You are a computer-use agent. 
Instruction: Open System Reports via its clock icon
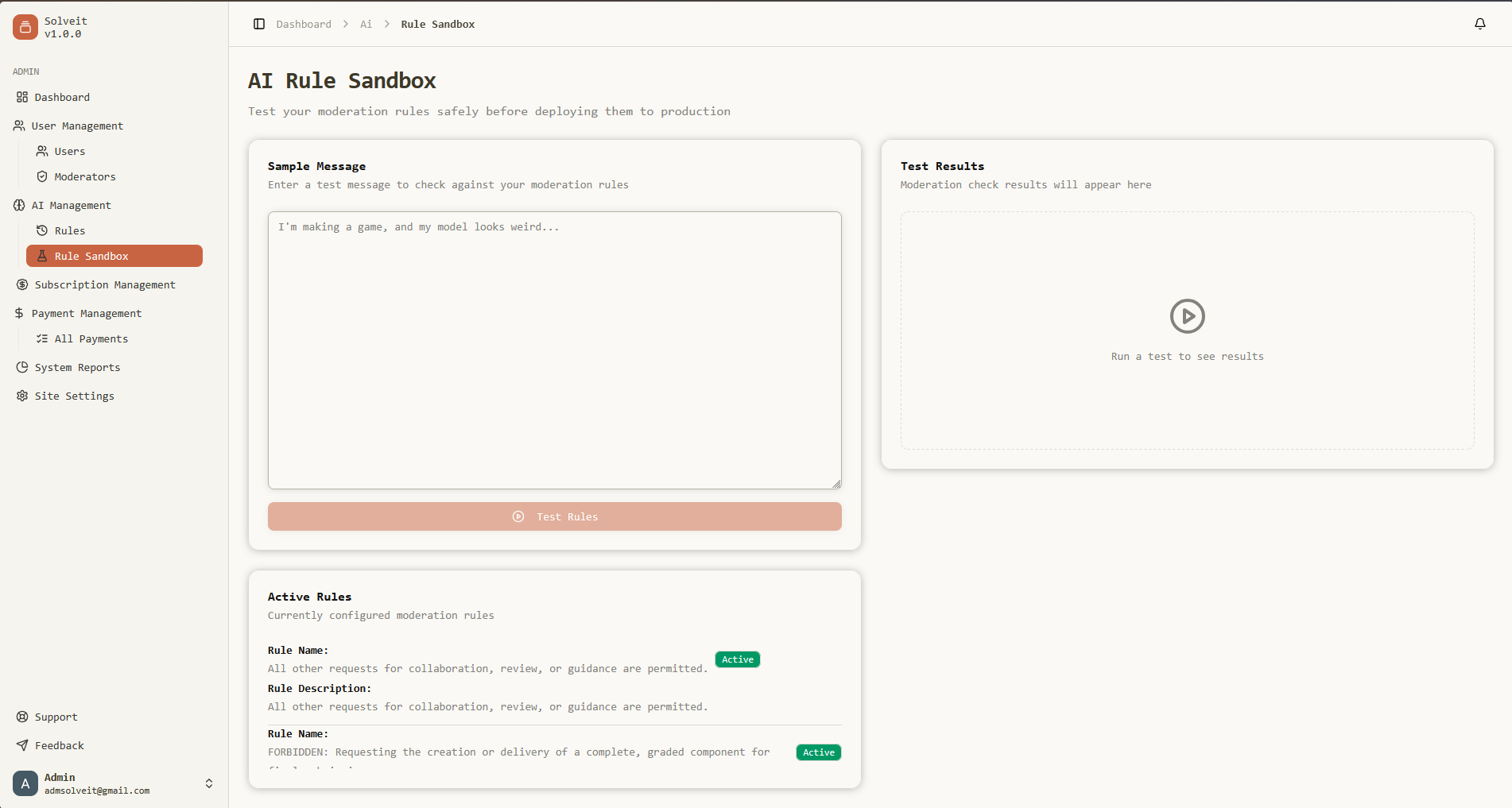pos(21,367)
